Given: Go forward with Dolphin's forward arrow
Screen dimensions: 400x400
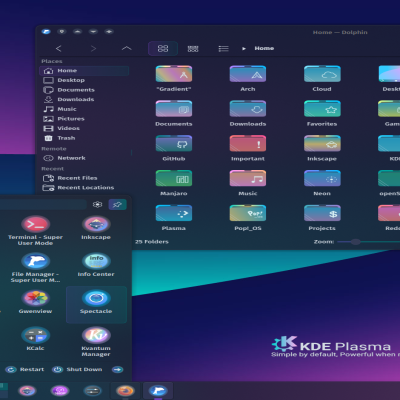Looking at the screenshot, I should [93, 49].
